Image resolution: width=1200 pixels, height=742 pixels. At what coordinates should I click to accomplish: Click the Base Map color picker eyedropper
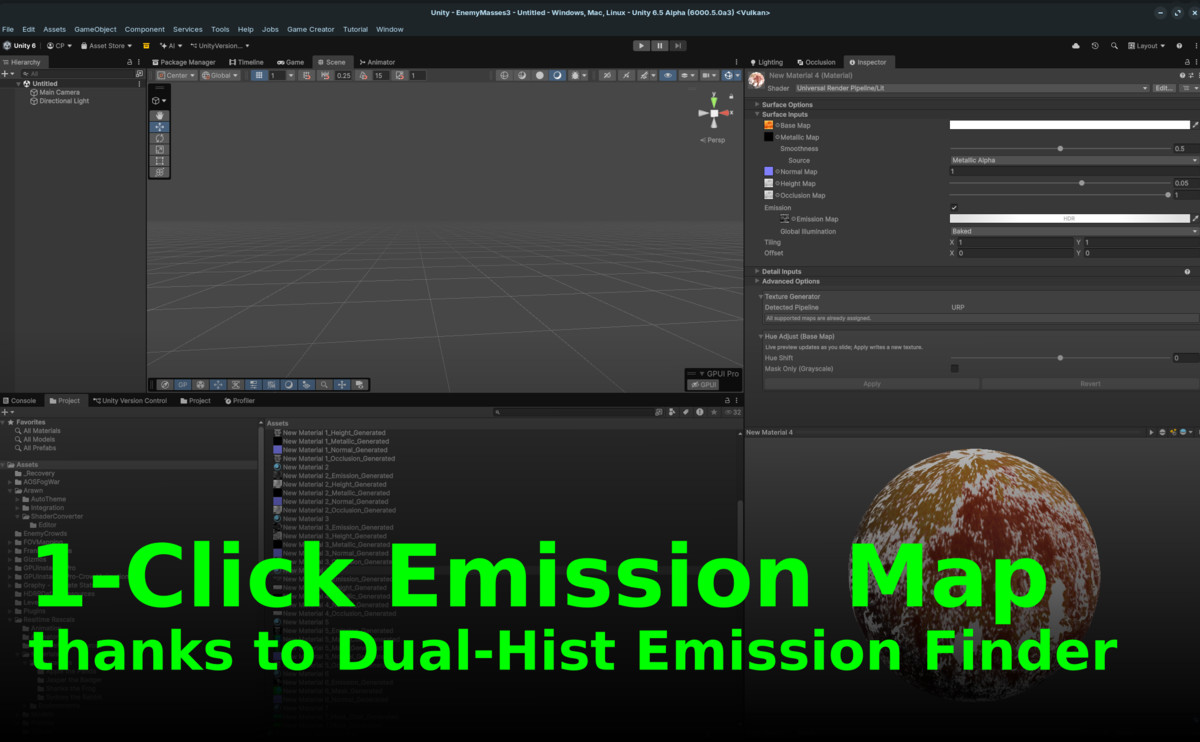tap(1195, 125)
